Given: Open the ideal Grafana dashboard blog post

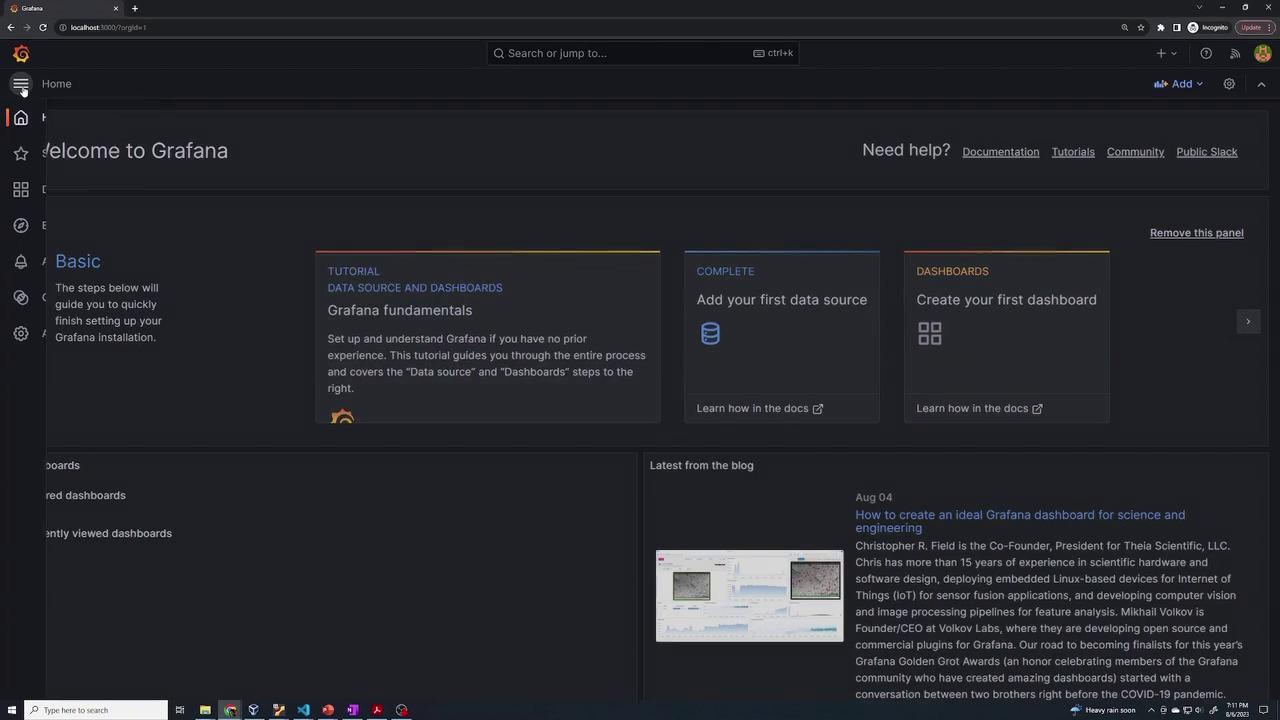Looking at the screenshot, I should pos(1020,521).
